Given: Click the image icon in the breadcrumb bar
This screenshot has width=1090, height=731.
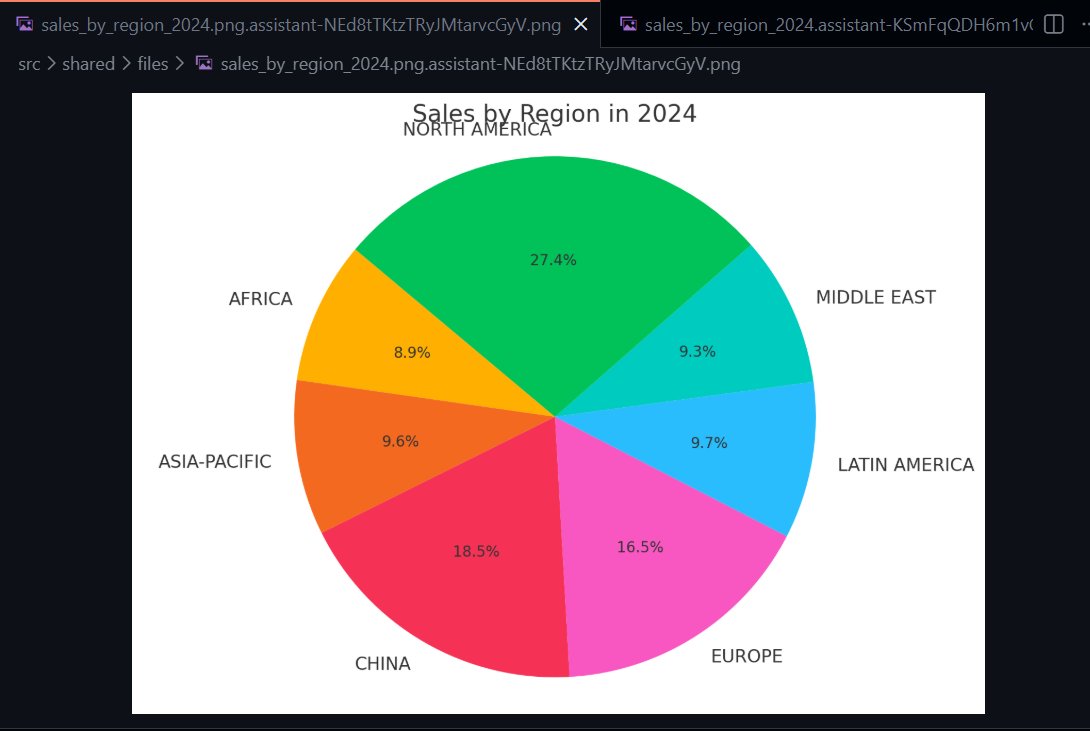Looking at the screenshot, I should pos(204,63).
